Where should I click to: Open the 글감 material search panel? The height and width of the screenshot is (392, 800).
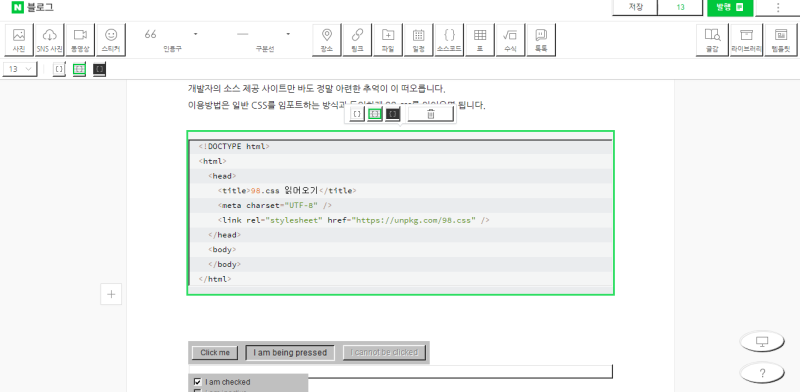712,39
